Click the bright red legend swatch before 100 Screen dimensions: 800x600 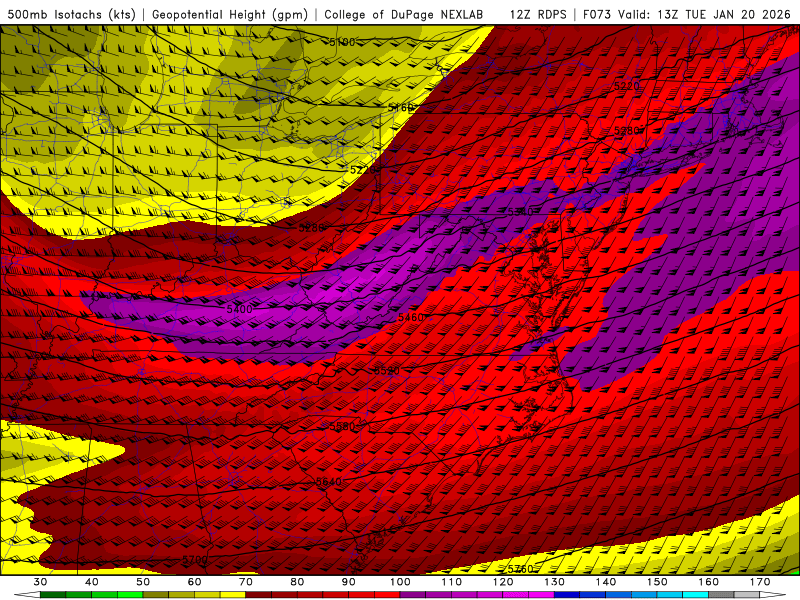click(387, 594)
